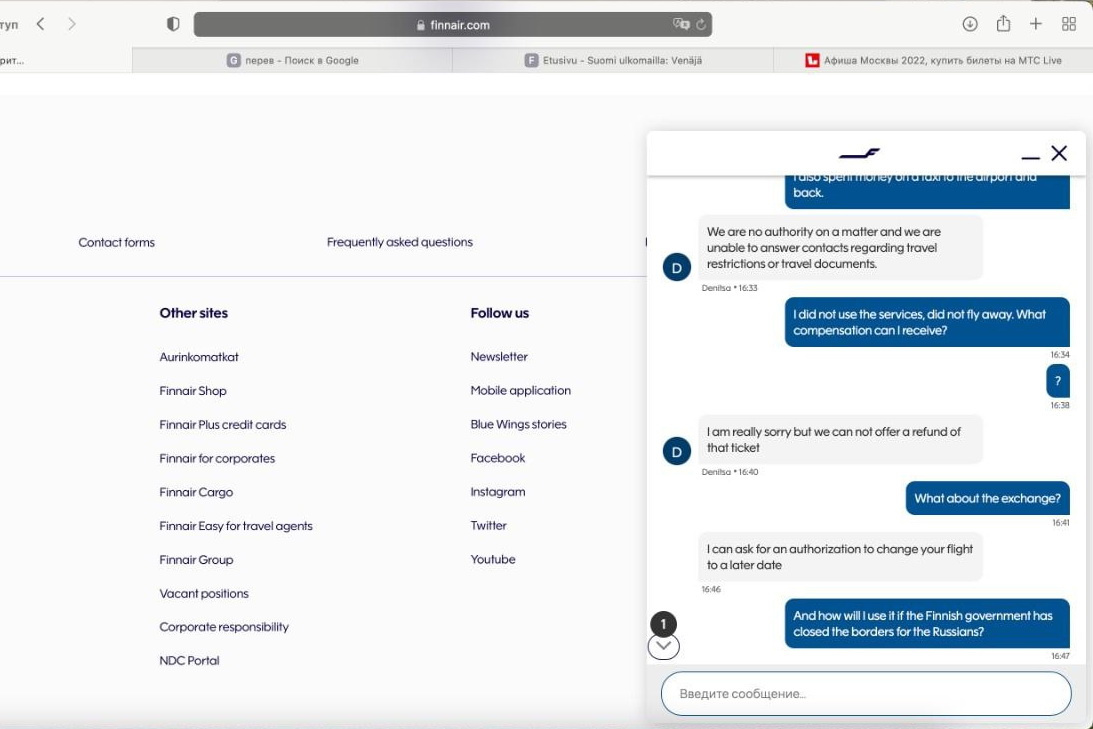Close the Finnair chat with X
Image resolution: width=1093 pixels, height=729 pixels.
pos(1059,153)
